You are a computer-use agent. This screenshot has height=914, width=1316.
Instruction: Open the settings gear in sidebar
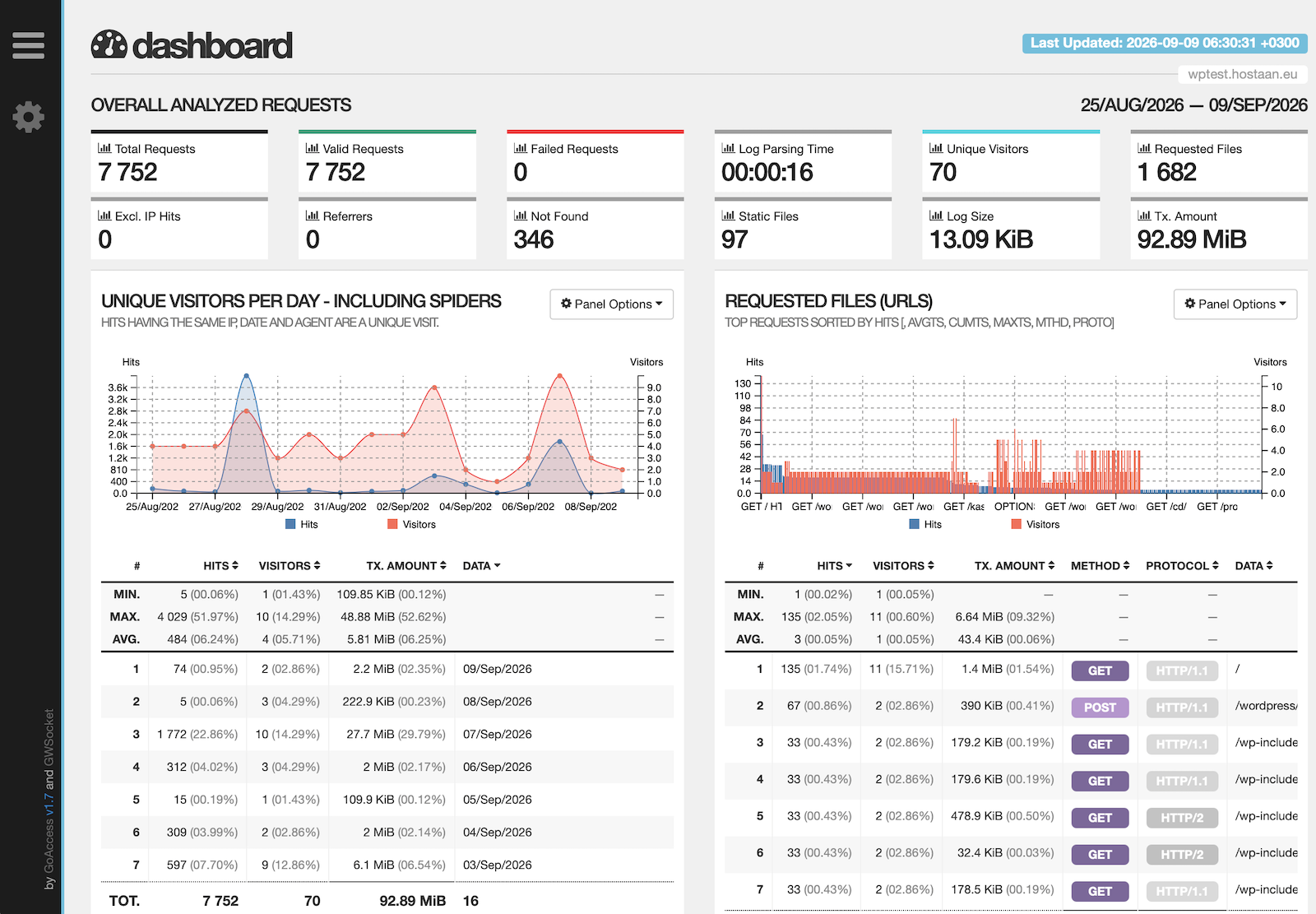coord(29,117)
